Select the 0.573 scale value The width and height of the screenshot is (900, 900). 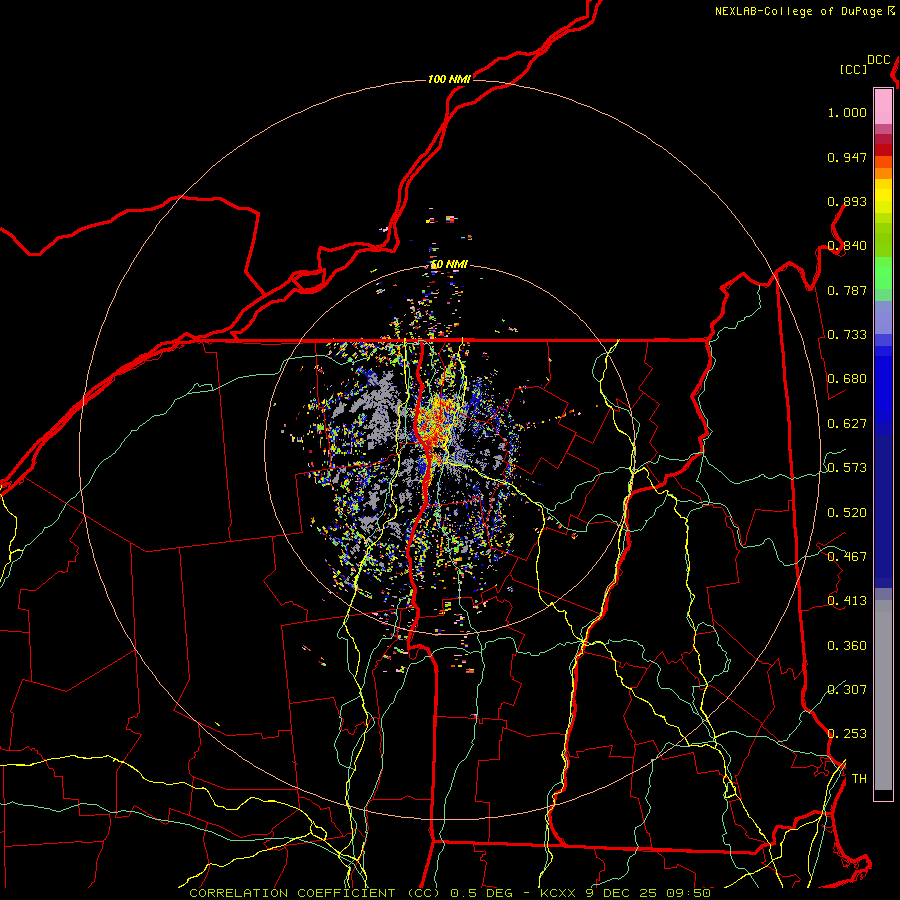[x=847, y=468]
